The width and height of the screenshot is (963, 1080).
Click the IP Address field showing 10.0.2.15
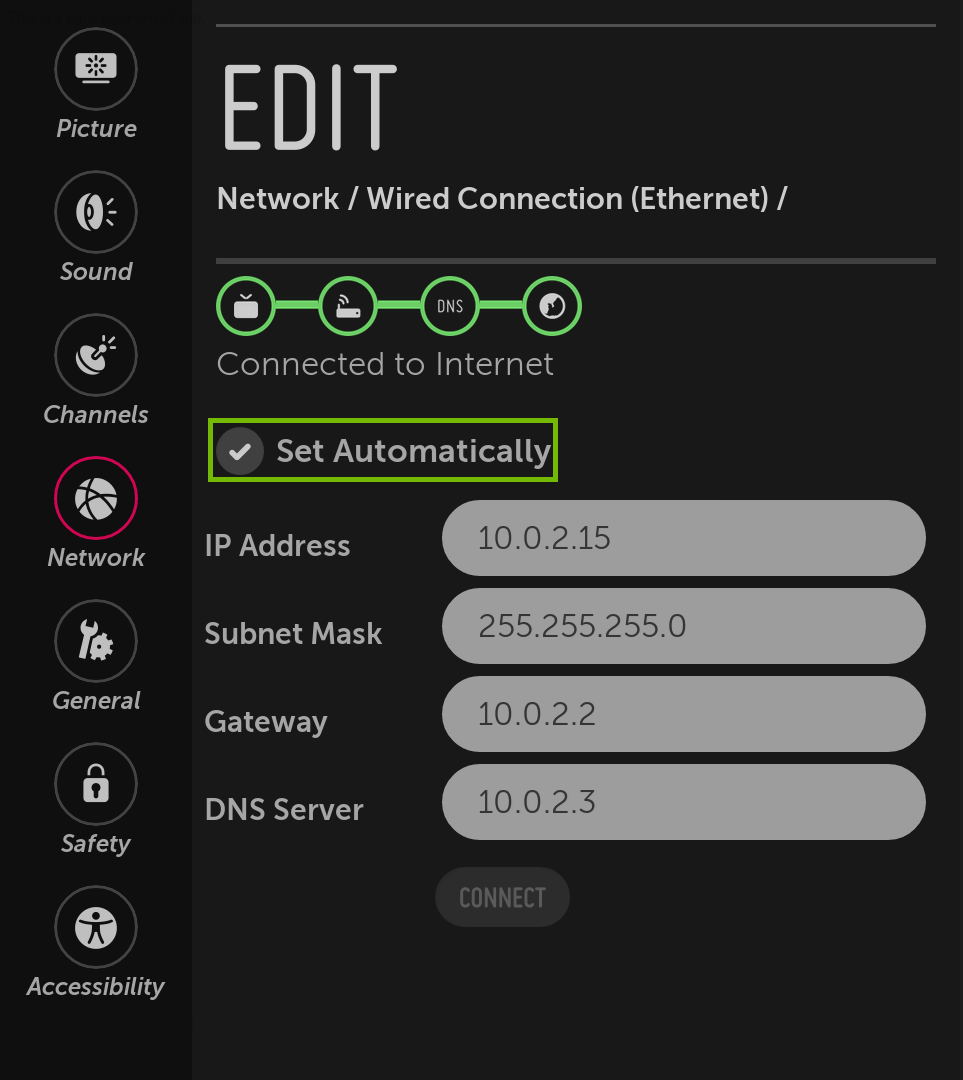(x=683, y=538)
